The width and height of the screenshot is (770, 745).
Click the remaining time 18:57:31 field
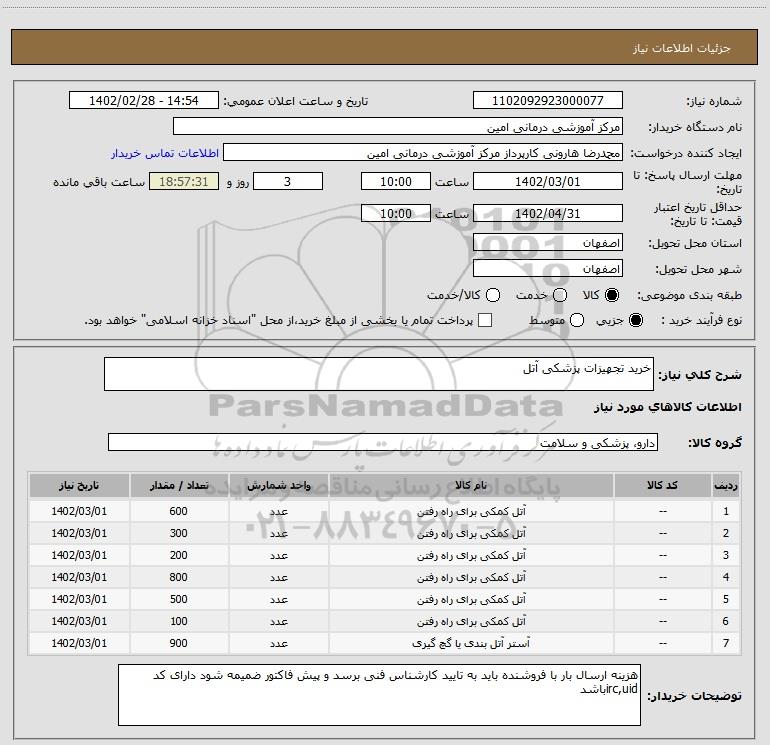pyautogui.click(x=184, y=181)
